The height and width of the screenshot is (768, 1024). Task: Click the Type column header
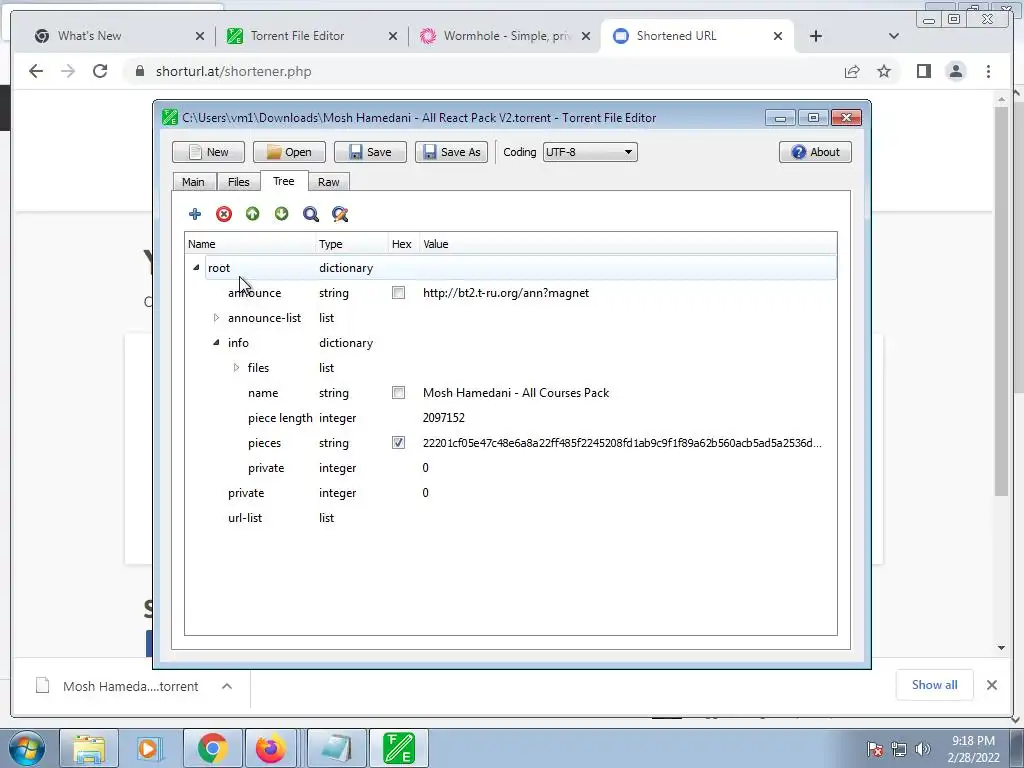pyautogui.click(x=352, y=244)
